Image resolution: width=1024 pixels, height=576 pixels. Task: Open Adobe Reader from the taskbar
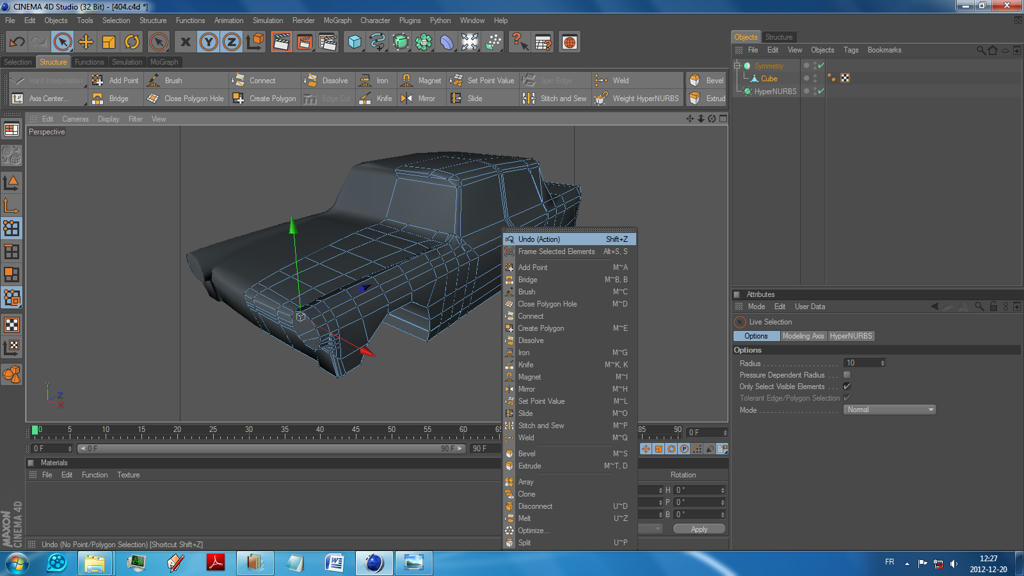point(215,562)
